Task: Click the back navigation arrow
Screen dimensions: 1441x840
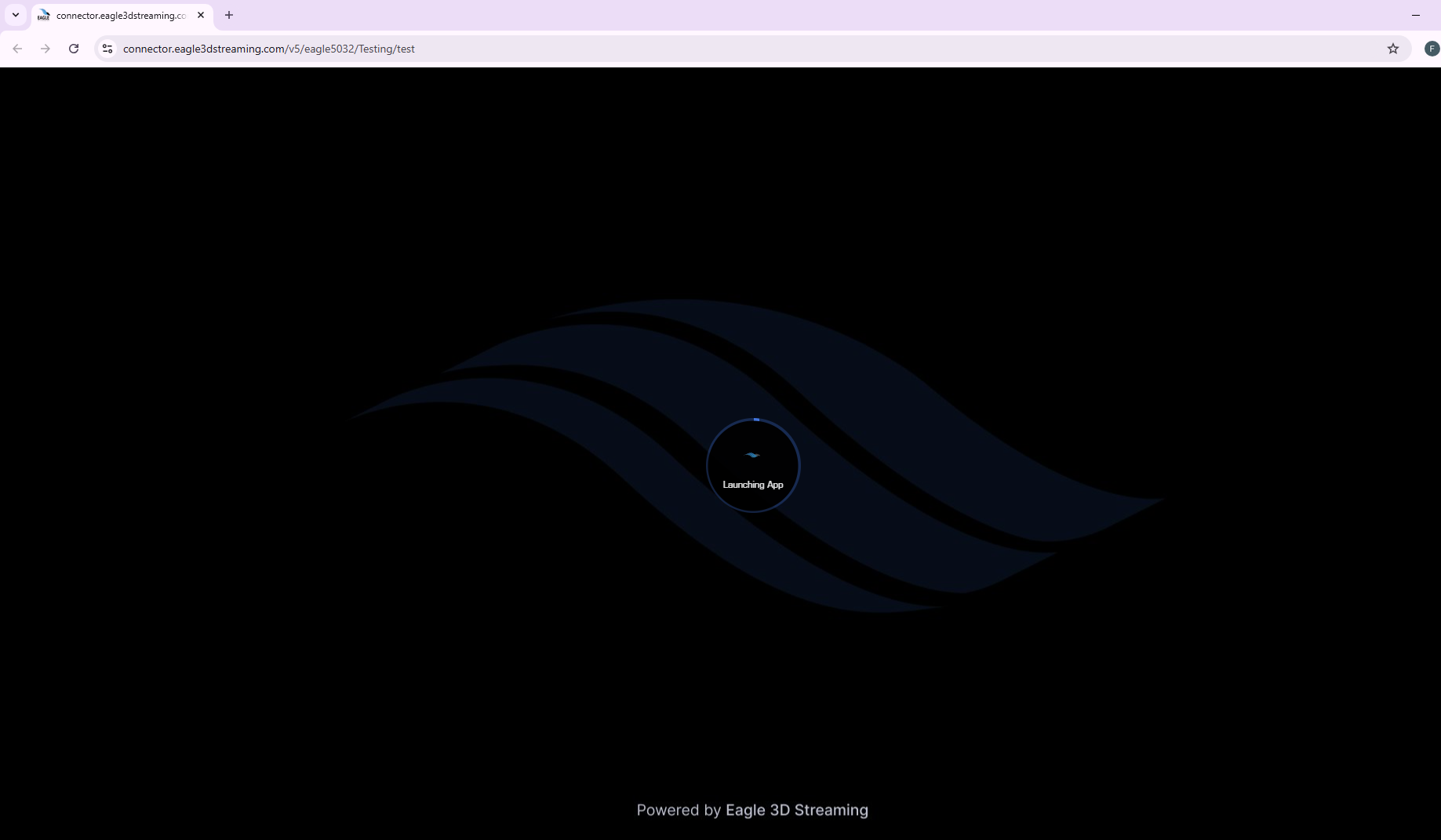Action: 17,49
